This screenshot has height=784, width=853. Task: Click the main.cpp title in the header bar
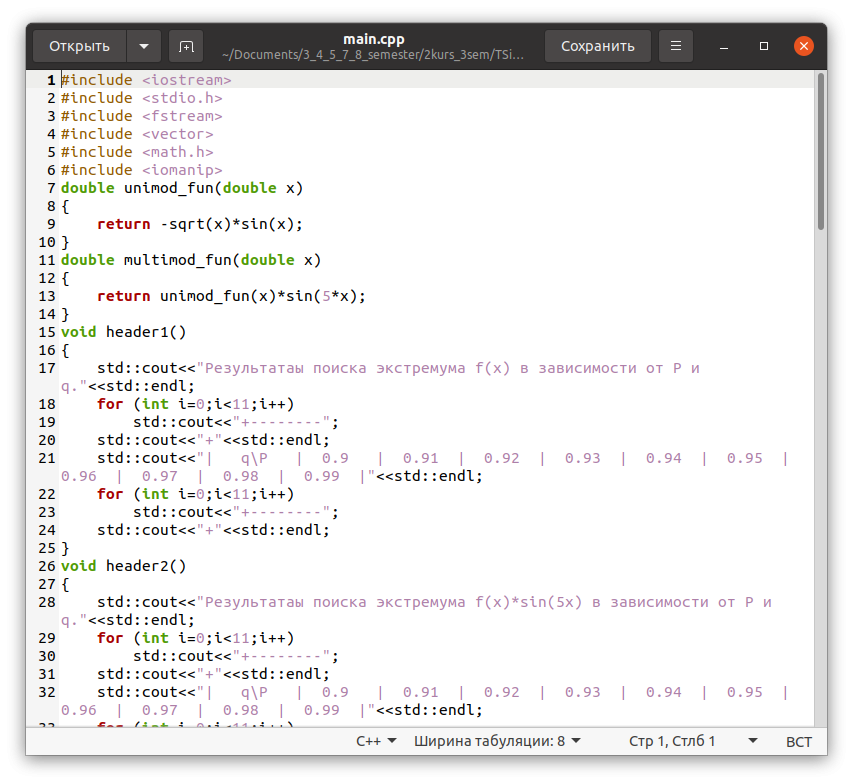tap(373, 39)
